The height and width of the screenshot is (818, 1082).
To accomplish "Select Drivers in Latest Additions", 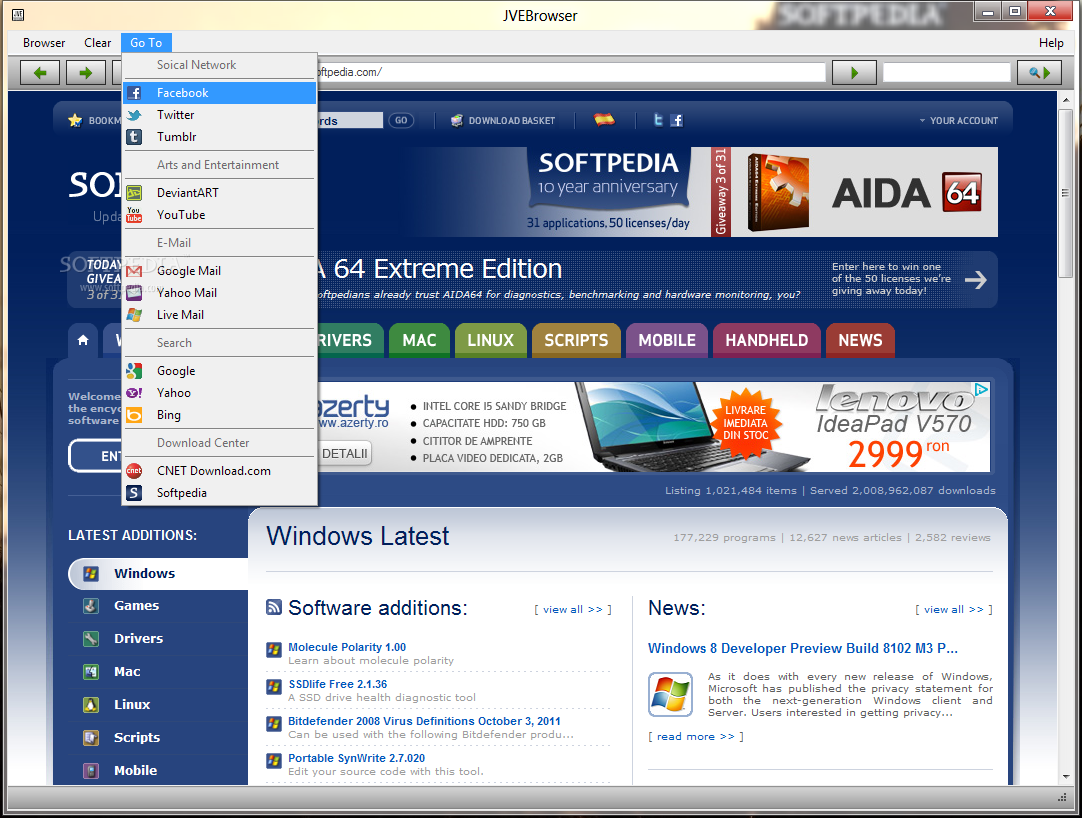I will coord(139,639).
